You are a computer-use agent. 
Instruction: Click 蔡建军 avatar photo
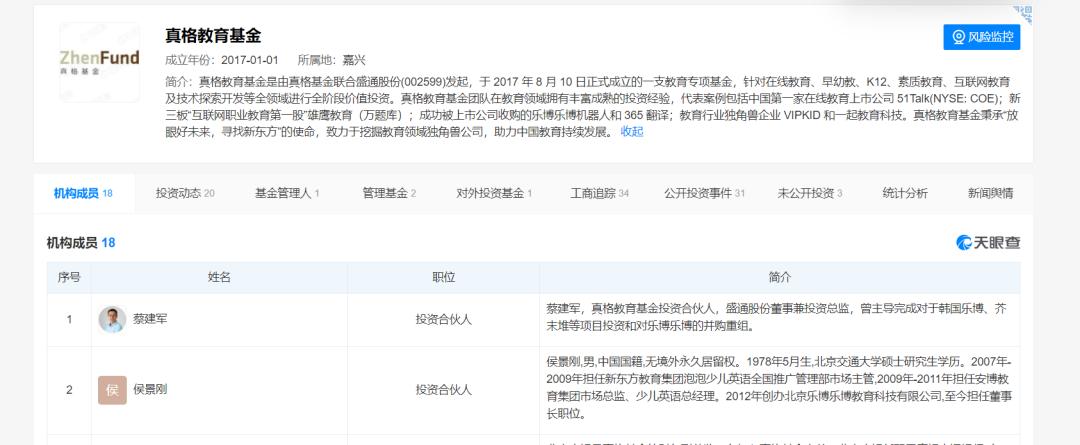click(x=112, y=320)
